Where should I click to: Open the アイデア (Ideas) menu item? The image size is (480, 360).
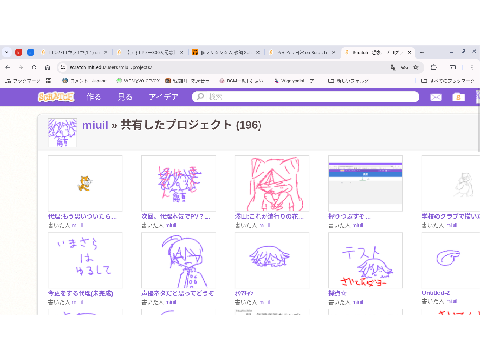(163, 97)
